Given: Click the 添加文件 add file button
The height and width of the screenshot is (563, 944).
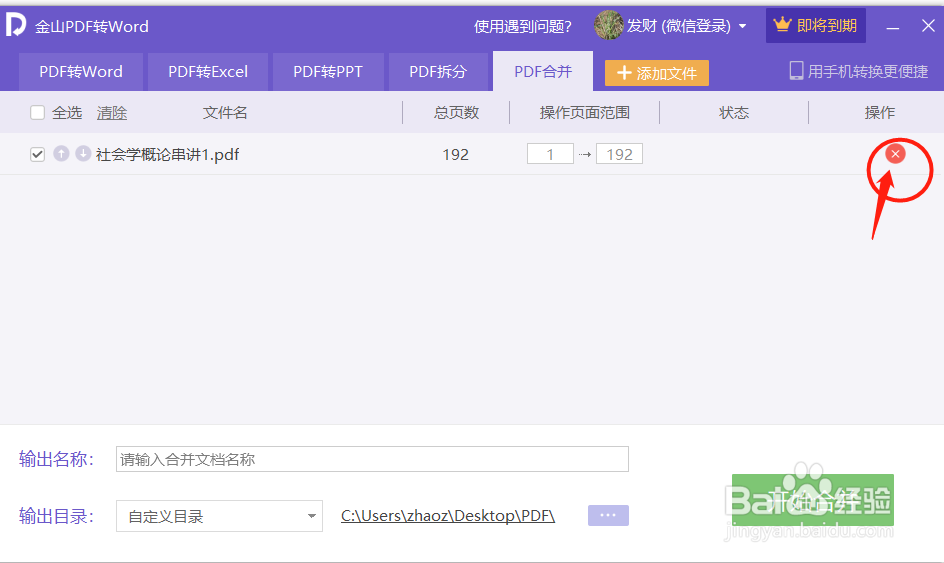Looking at the screenshot, I should pos(656,73).
